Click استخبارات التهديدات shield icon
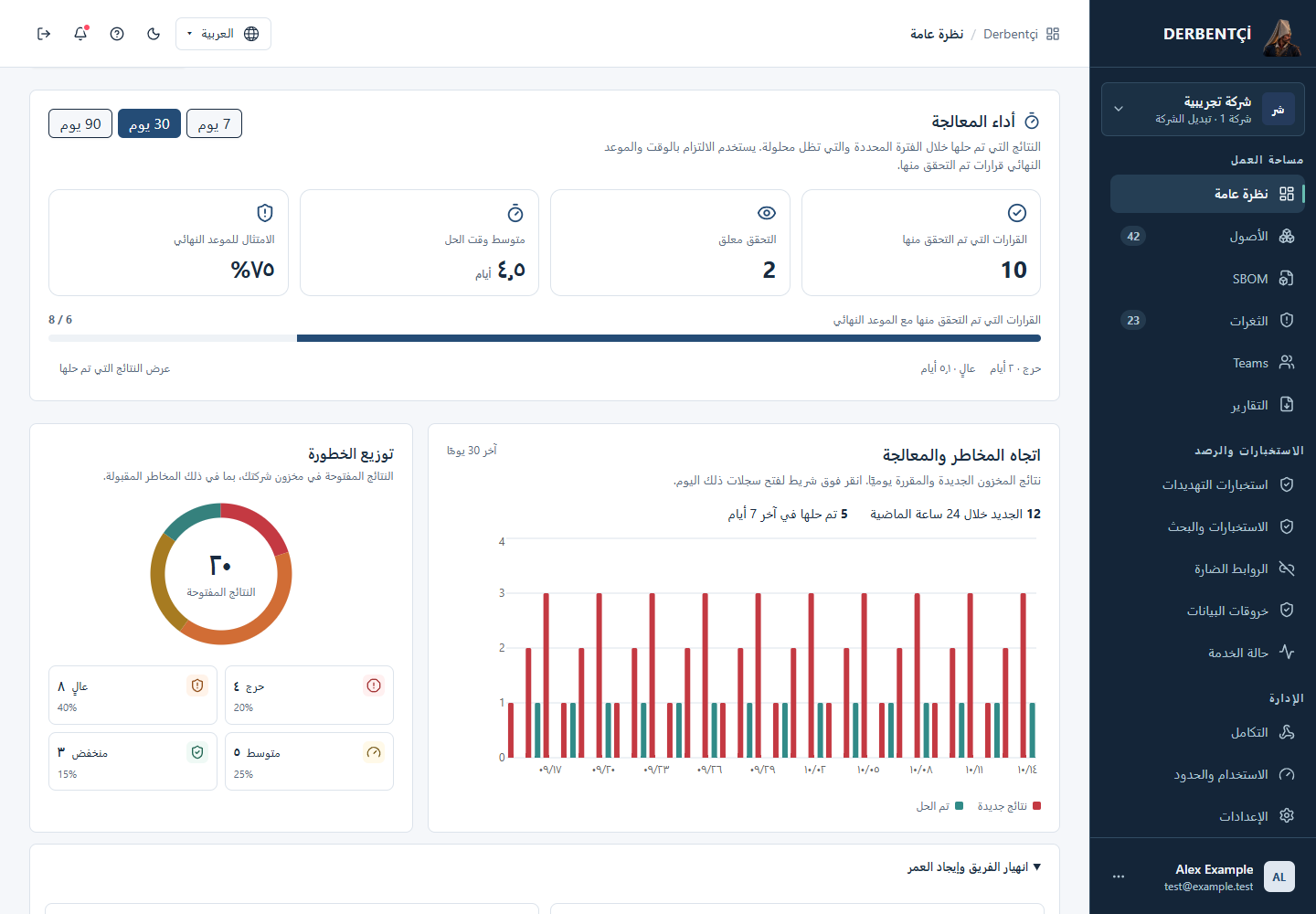This screenshot has height=914, width=1316. pyautogui.click(x=1287, y=484)
